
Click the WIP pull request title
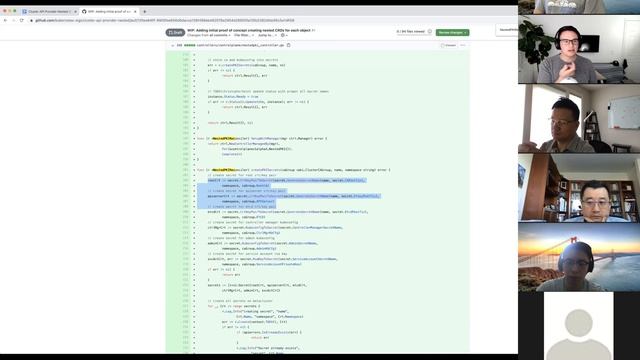tap(249, 30)
